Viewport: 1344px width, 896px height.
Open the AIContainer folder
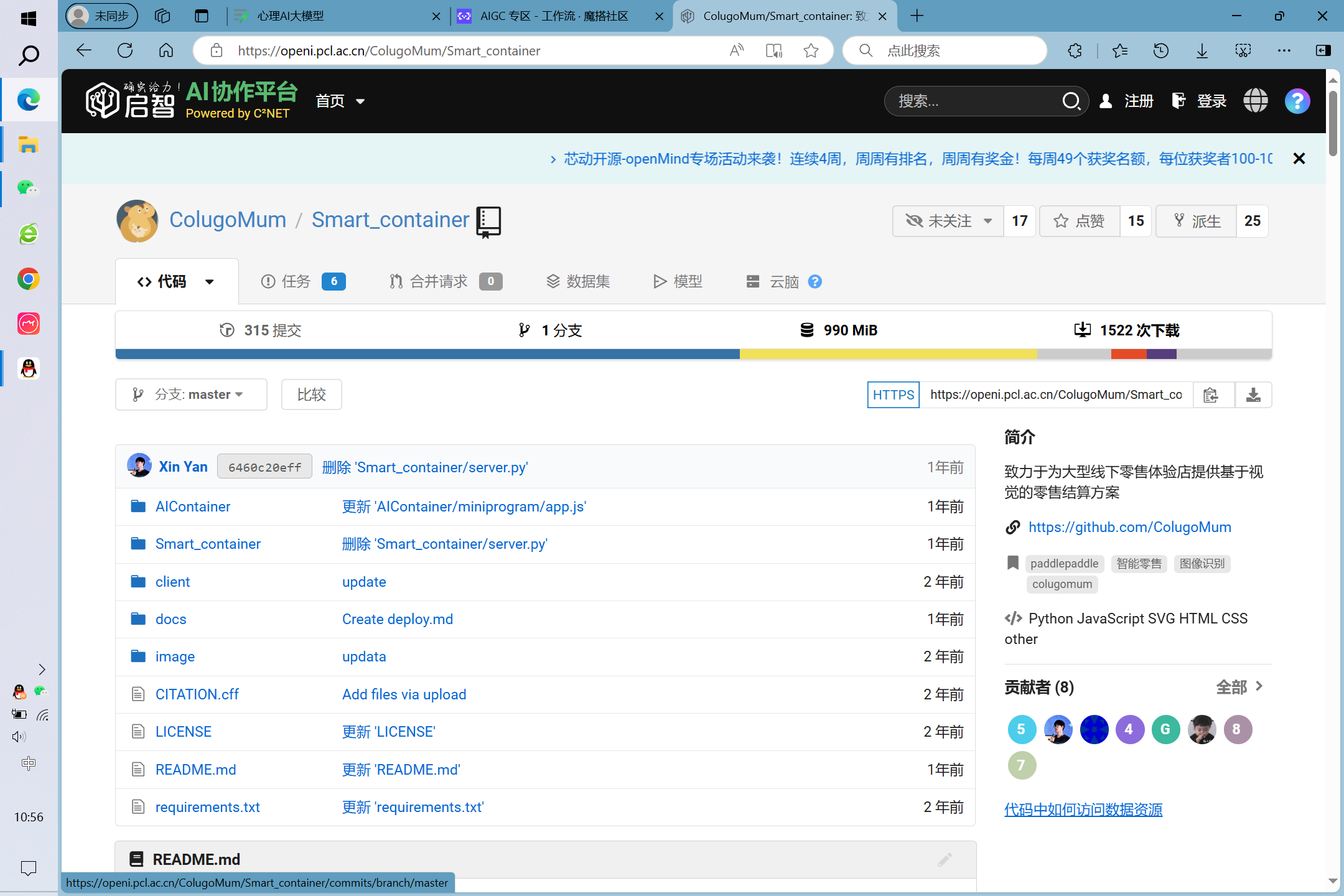tap(192, 506)
